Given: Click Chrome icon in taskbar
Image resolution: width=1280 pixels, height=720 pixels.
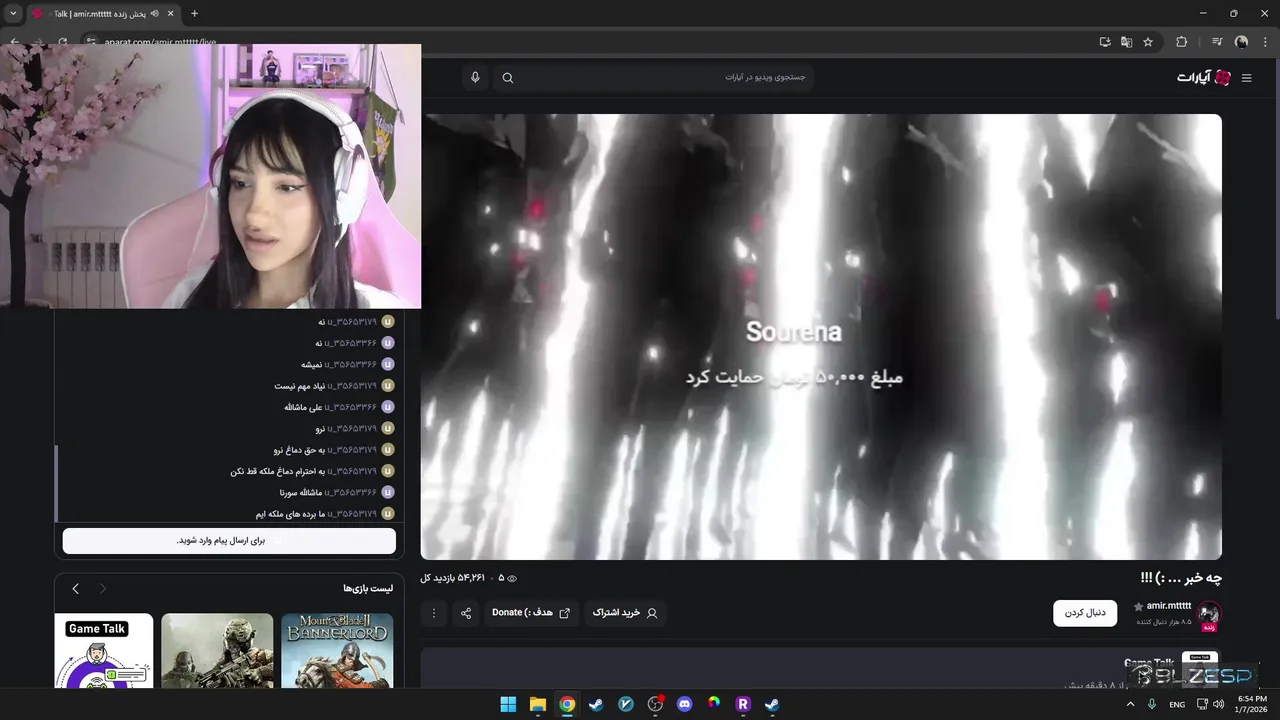Looking at the screenshot, I should click(x=567, y=704).
